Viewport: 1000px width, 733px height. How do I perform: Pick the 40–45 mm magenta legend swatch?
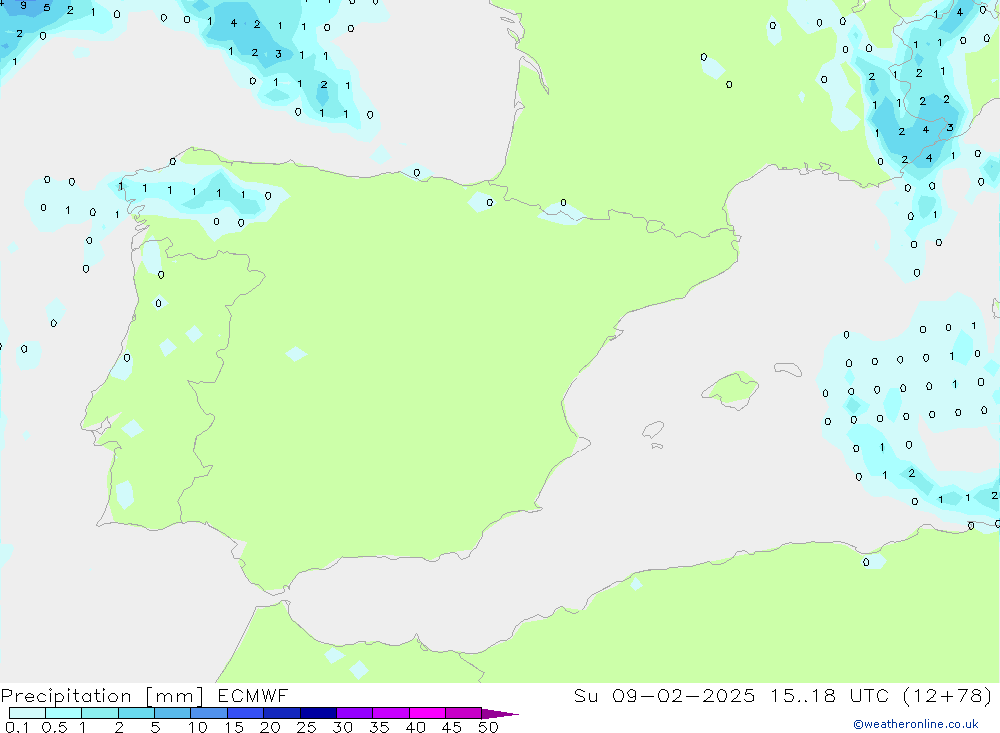[x=427, y=713]
